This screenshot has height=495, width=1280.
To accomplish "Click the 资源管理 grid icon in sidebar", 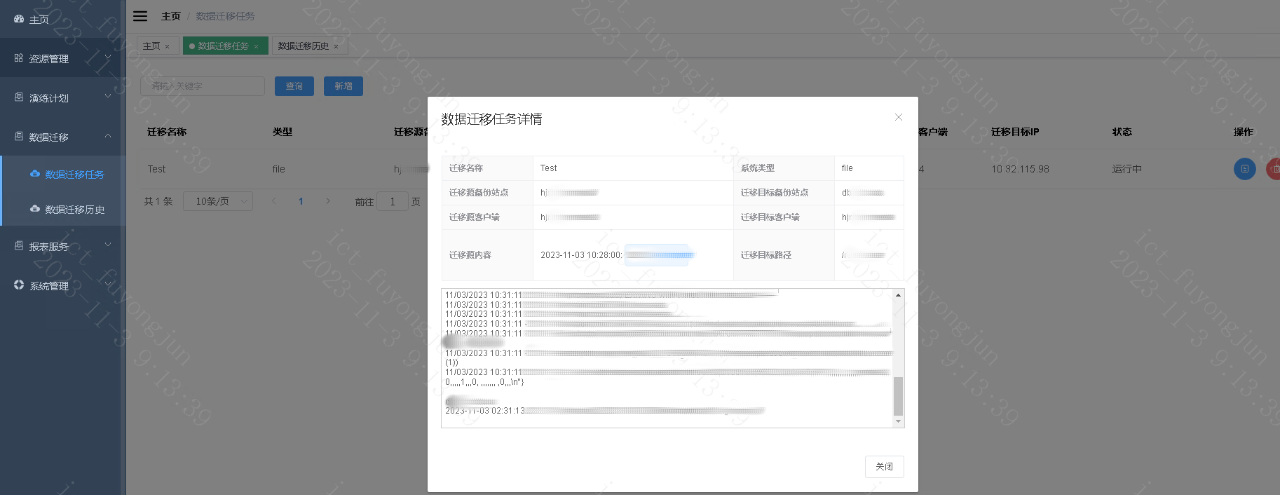I will [19, 58].
